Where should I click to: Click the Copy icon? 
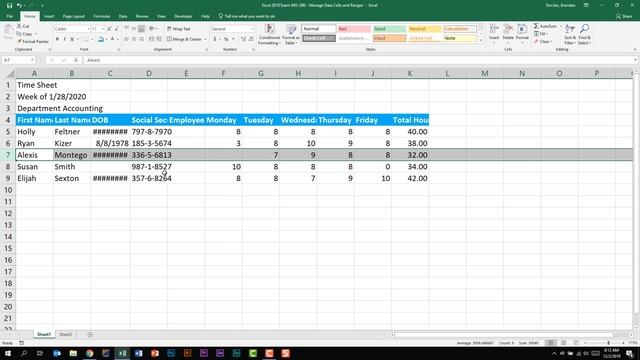point(19,33)
